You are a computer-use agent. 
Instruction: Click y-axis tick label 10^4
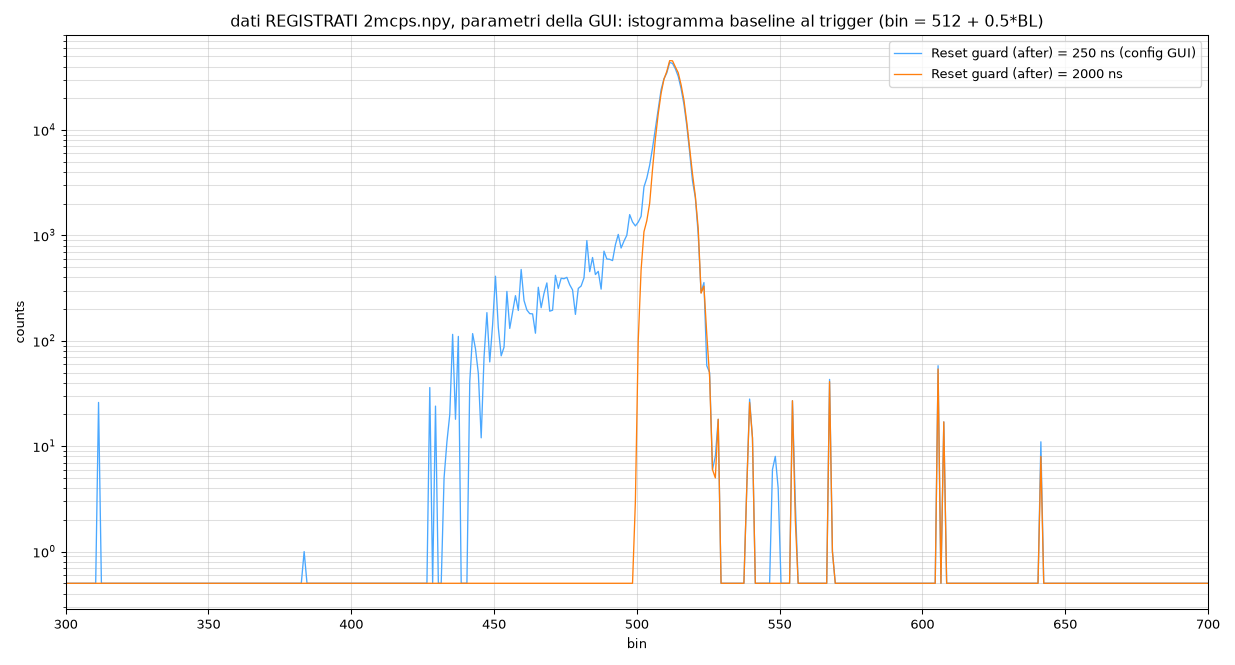(x=46, y=130)
